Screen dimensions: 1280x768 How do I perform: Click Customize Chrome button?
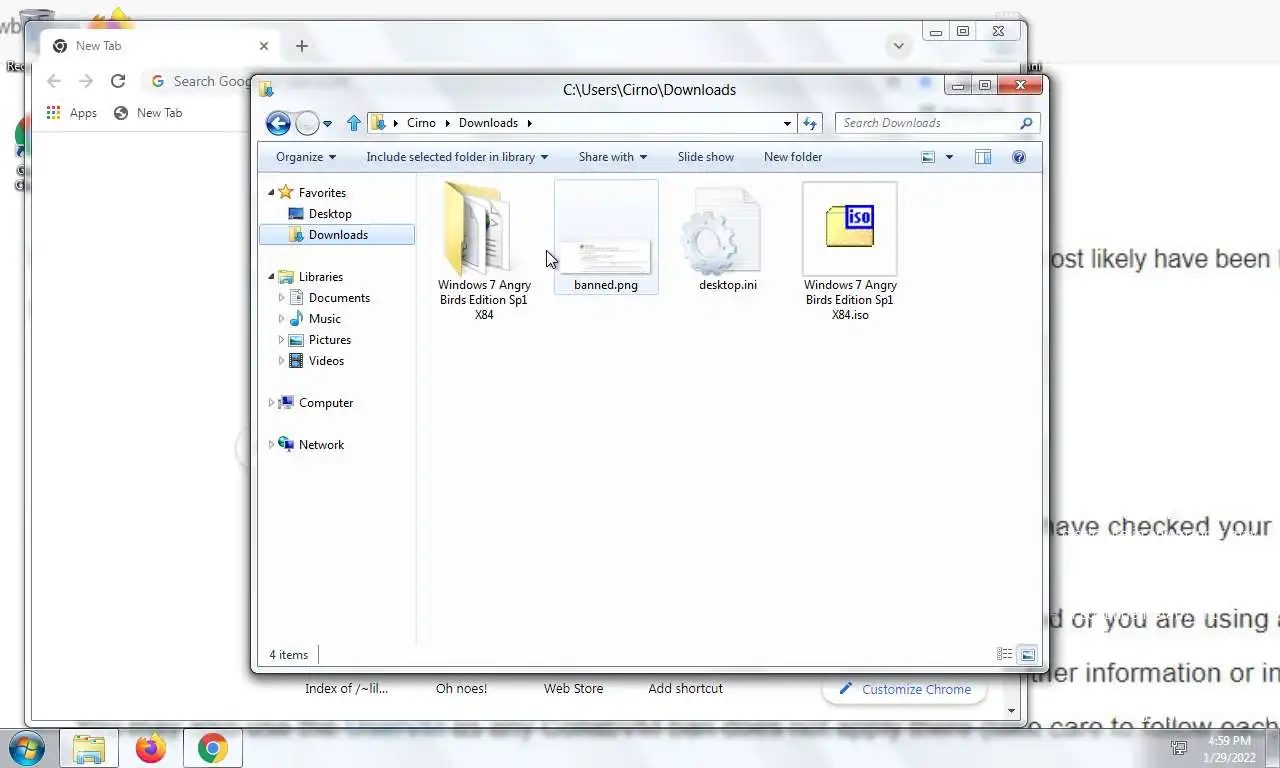click(905, 689)
